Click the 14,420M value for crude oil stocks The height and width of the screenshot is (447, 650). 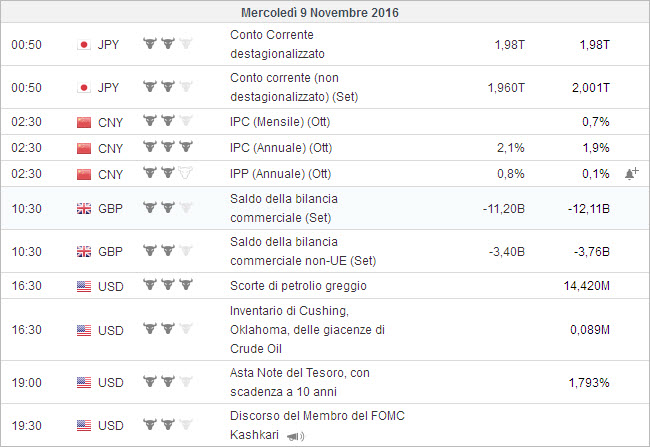coord(587,286)
